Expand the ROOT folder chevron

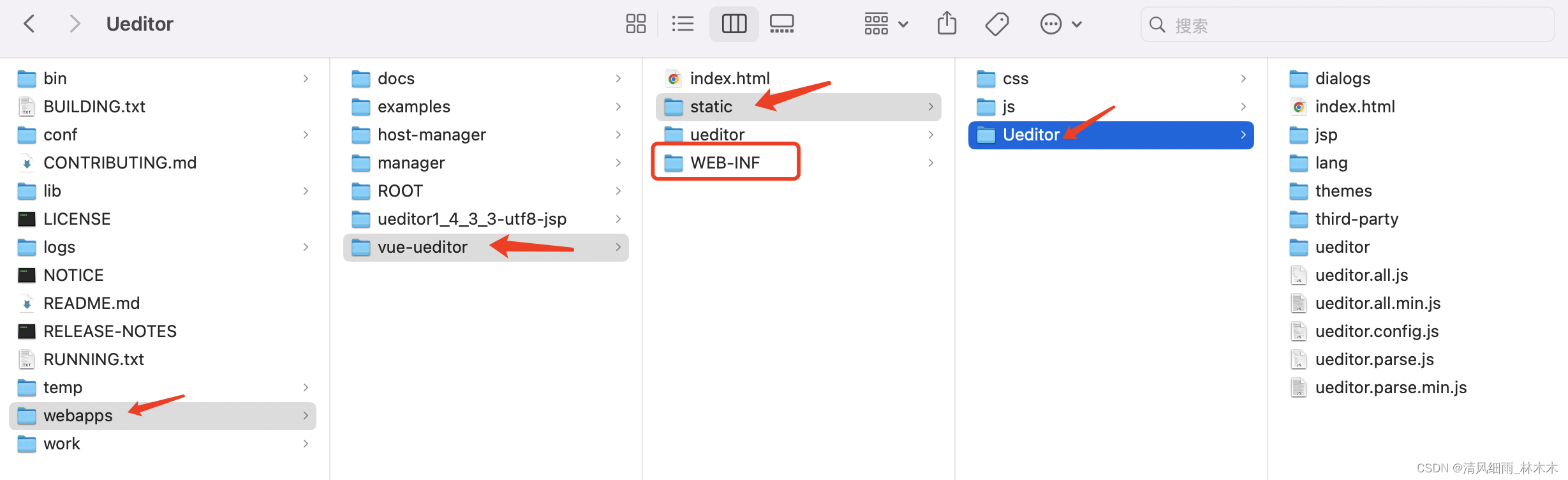pos(618,191)
